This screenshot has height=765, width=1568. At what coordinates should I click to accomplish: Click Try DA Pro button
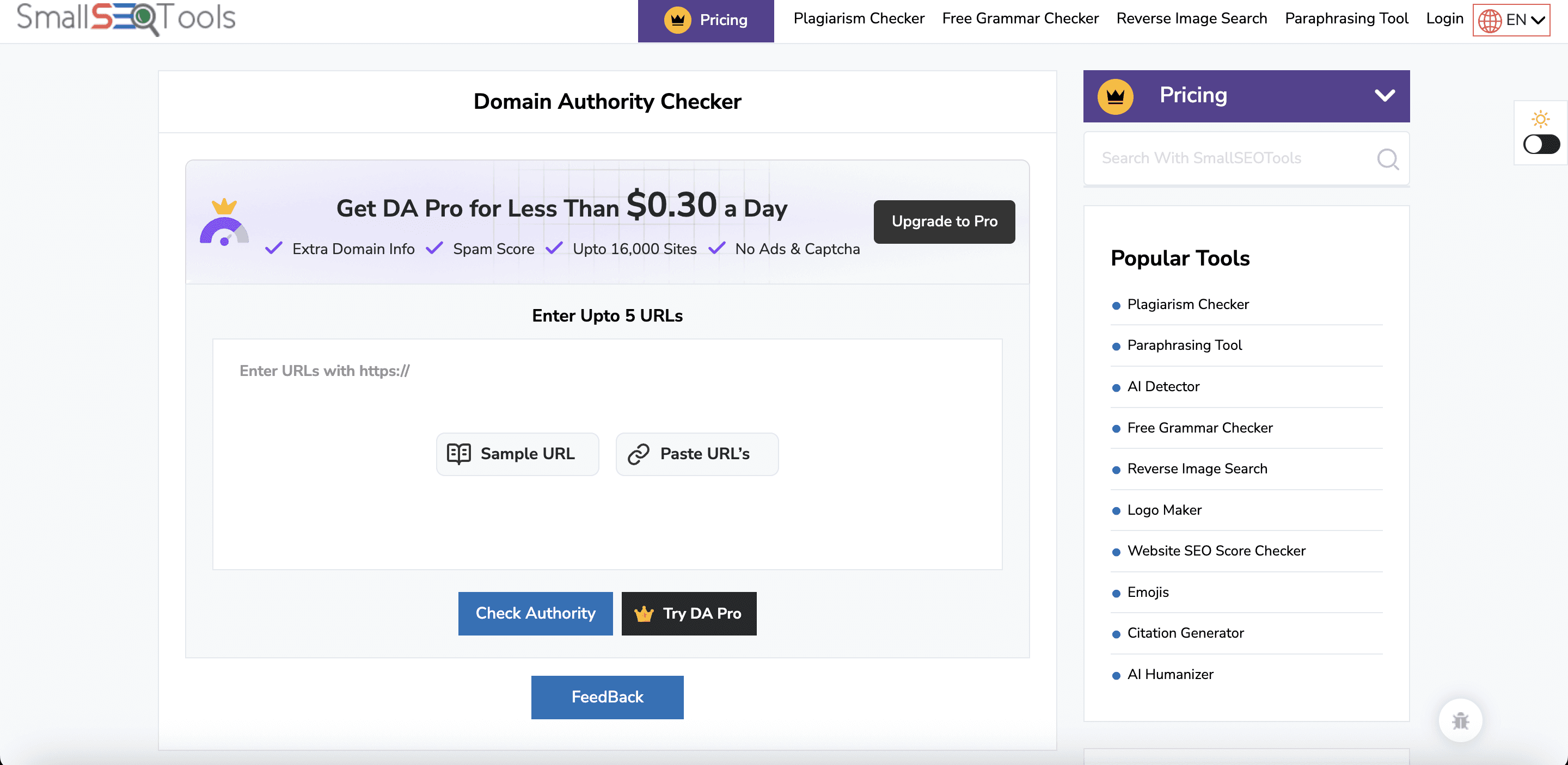pos(688,613)
